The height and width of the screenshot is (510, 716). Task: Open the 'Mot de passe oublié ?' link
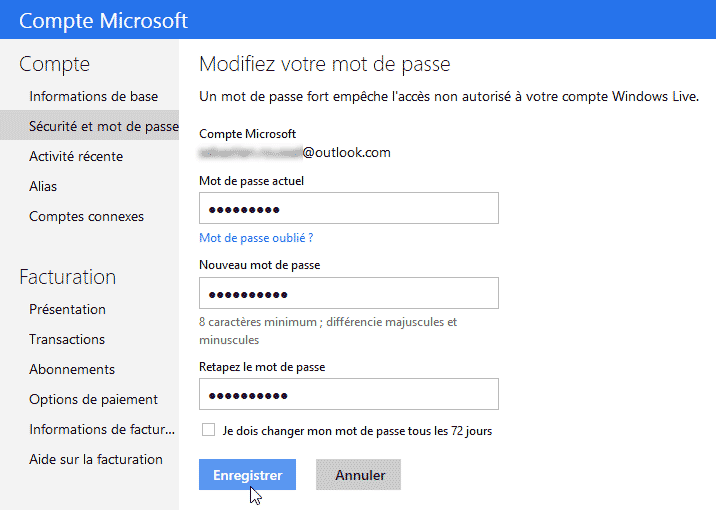click(x=256, y=238)
